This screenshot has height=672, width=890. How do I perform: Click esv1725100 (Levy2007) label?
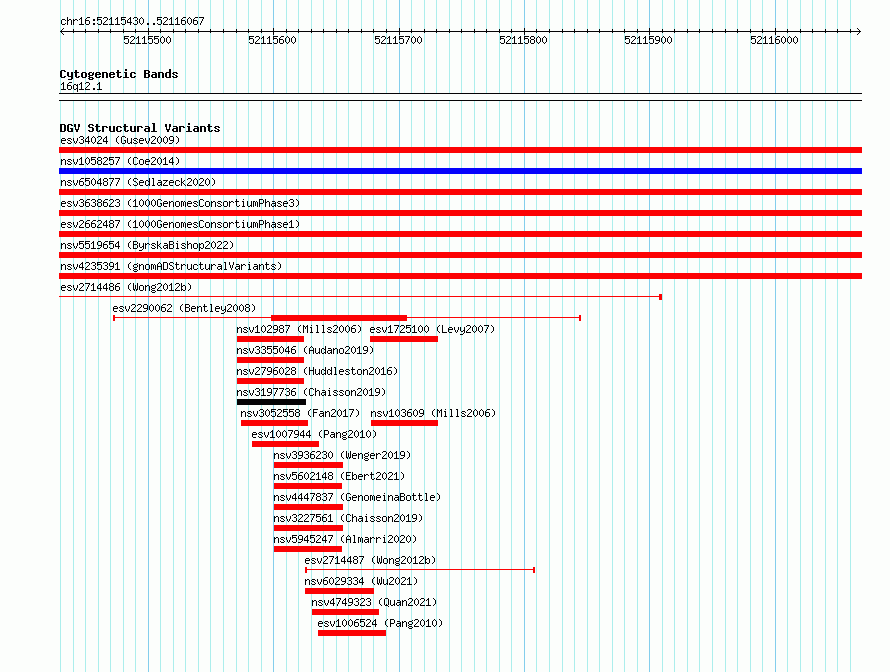[432, 329]
